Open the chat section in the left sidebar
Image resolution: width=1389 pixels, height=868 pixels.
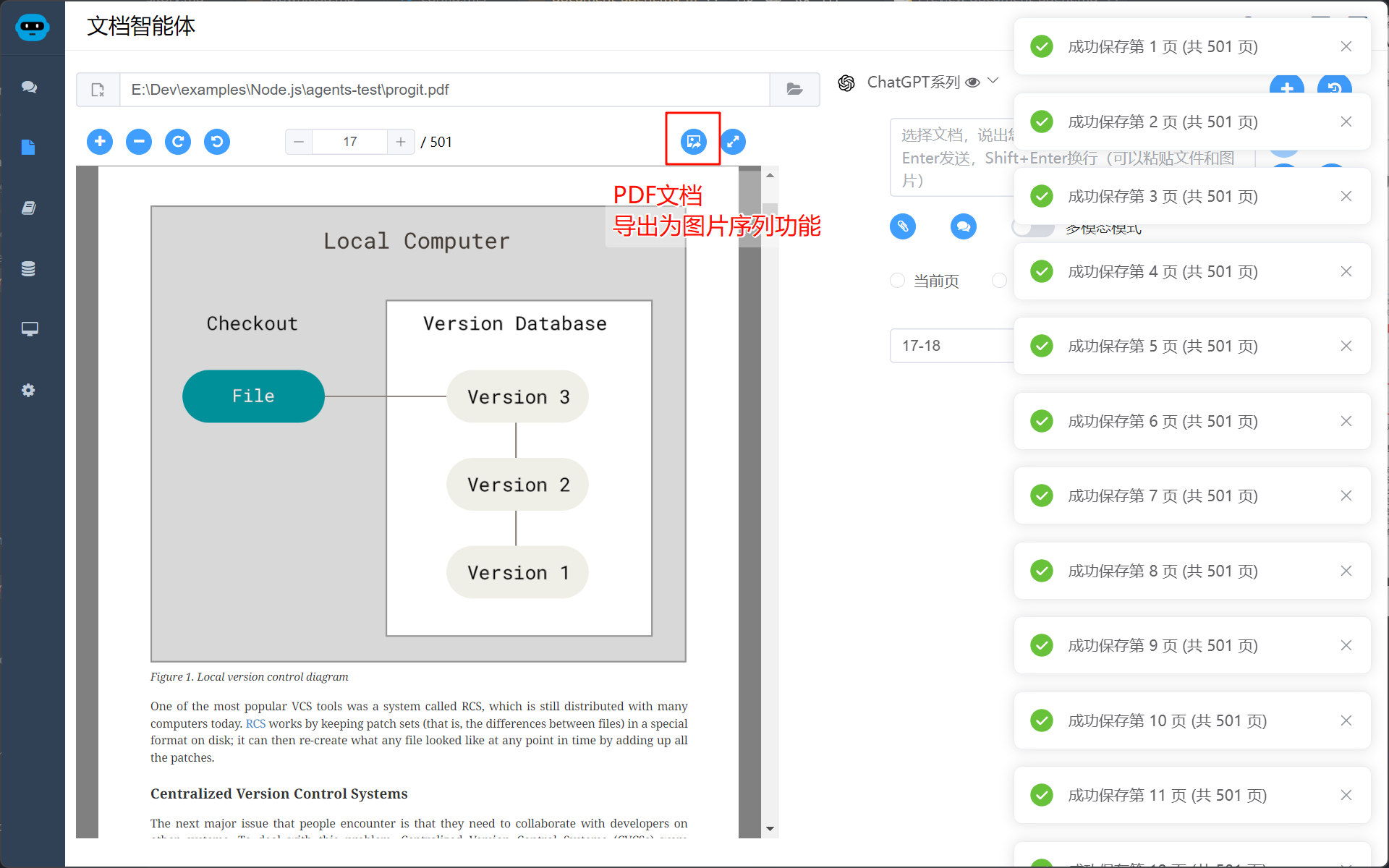click(x=29, y=87)
